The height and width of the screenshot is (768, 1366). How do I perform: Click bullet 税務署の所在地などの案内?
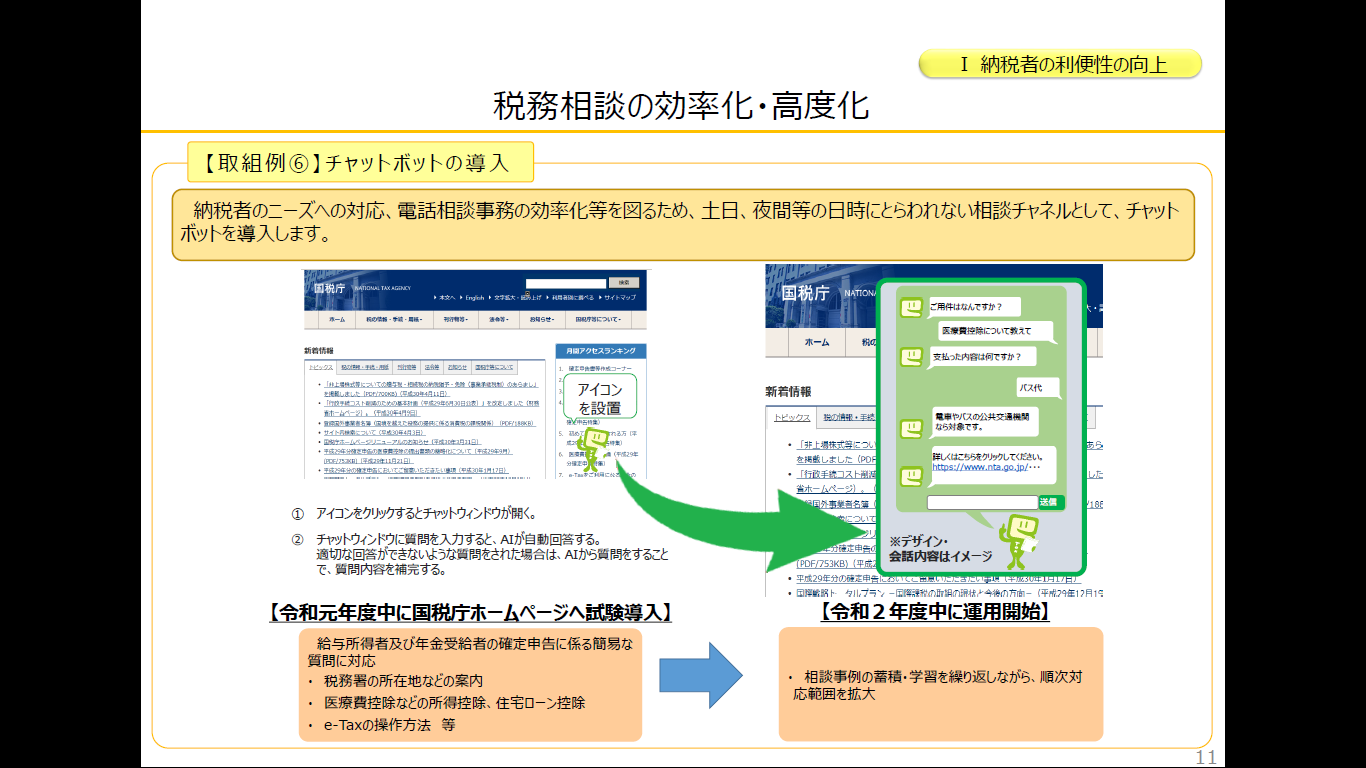click(403, 680)
